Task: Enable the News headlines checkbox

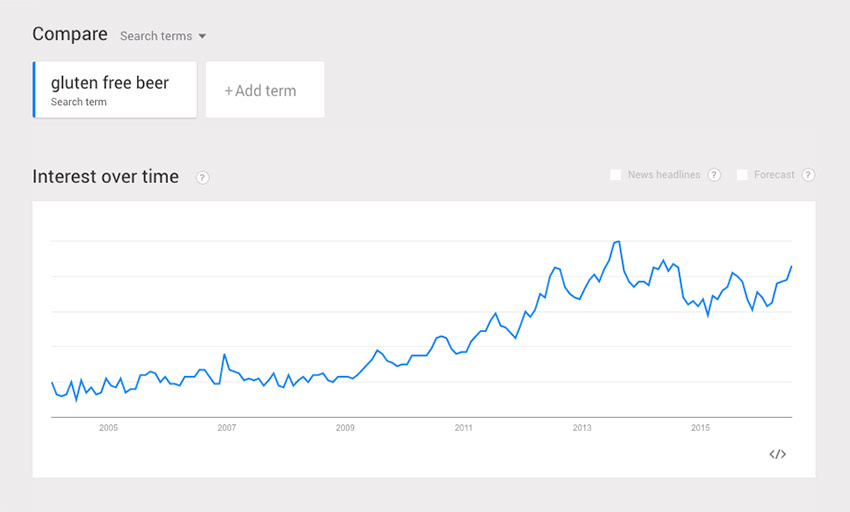Action: 615,175
